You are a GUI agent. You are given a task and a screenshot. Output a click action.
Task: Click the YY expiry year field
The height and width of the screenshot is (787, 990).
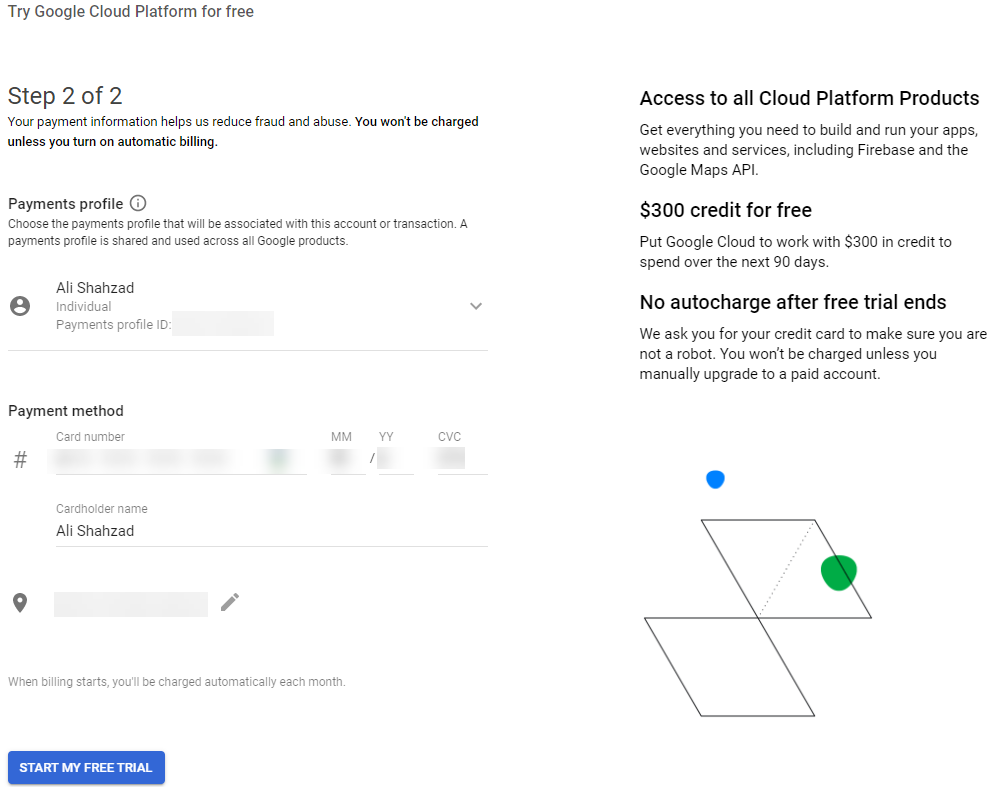[396, 460]
